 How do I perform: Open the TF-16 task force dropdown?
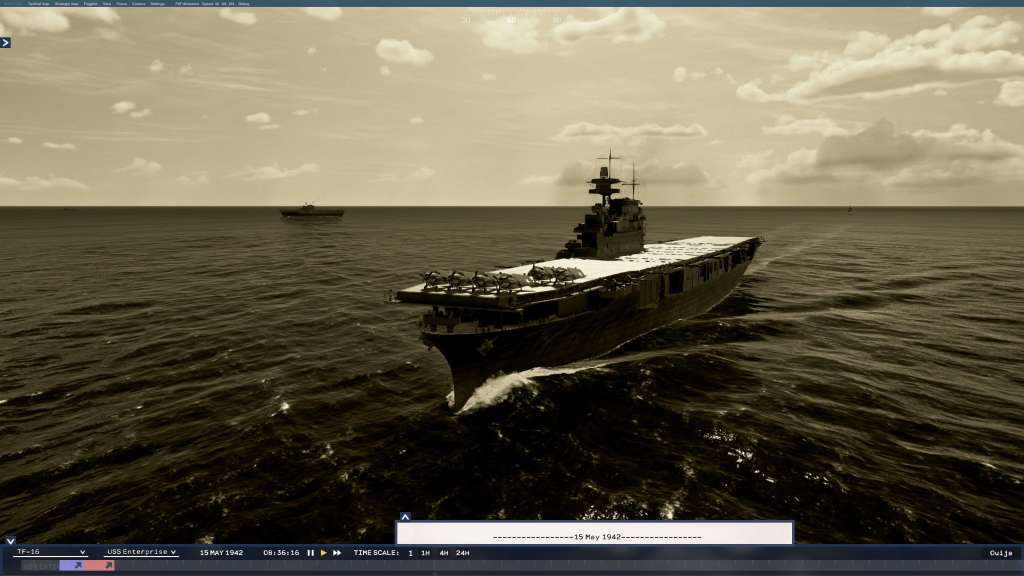point(51,552)
